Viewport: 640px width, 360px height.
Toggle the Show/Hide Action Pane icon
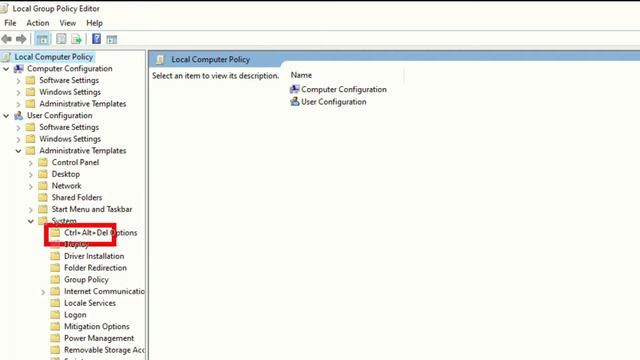111,39
